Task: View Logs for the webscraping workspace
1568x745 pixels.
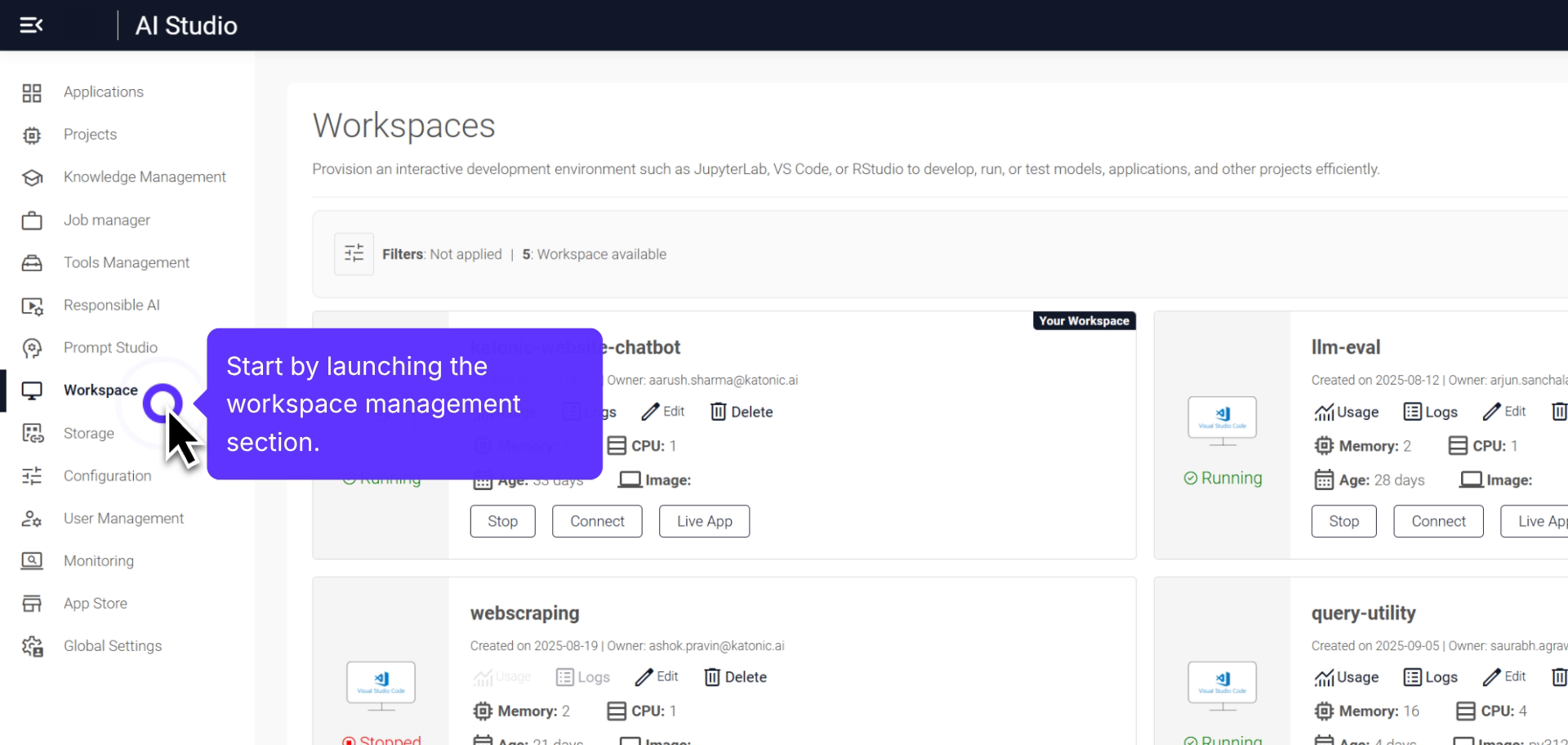Action: [x=583, y=676]
